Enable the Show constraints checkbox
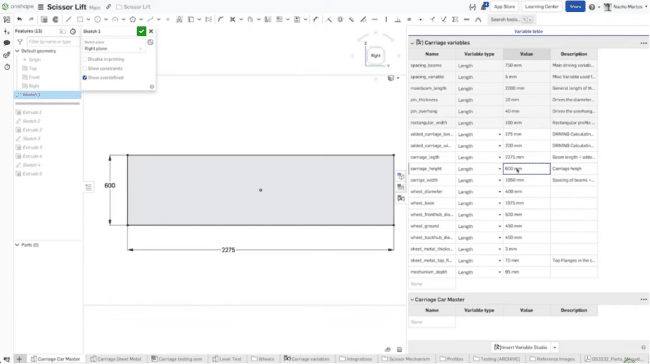This screenshot has width=650, height=364. pos(85,68)
